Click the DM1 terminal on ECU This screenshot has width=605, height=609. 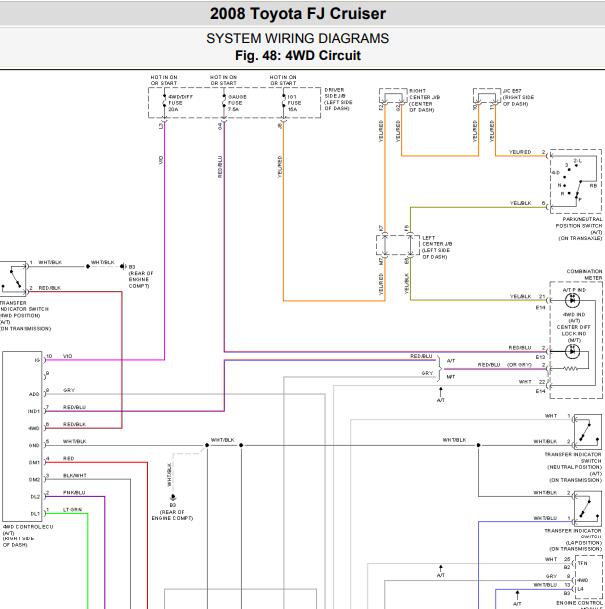coord(34,463)
